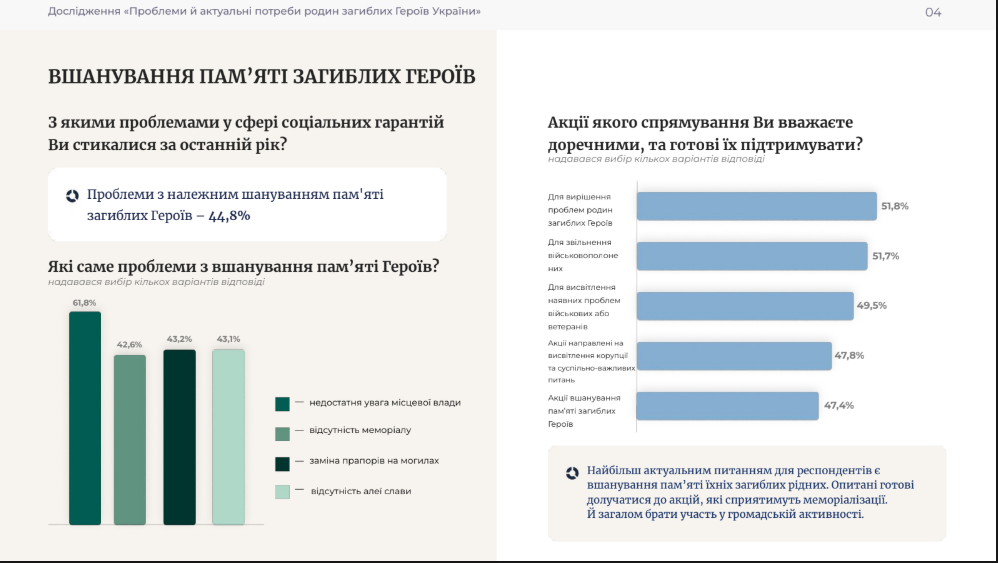Click the "ВШАНУВАННЯ ПАМ'ЯТІ ЗАГИБЛИХ ГЕРОЇВ" heading
Image resolution: width=998 pixels, height=563 pixels.
tap(262, 77)
